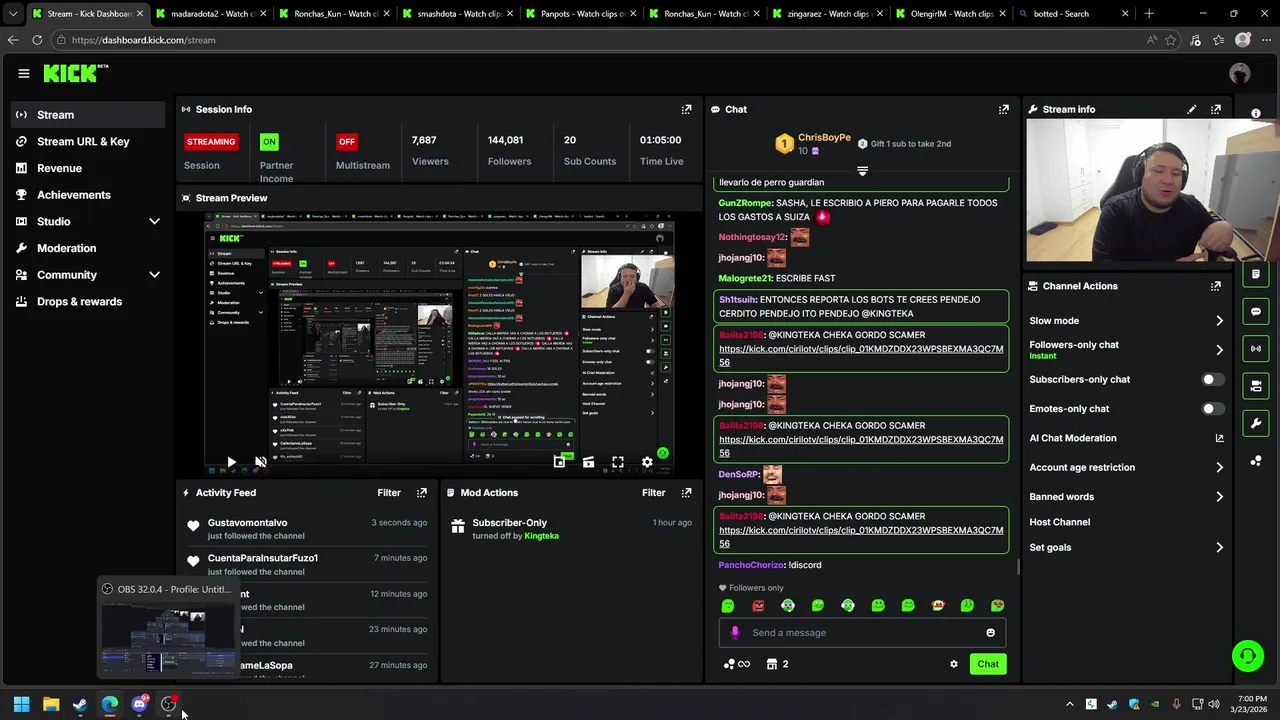Open stream preview settings gear
The width and height of the screenshot is (1280, 720).
(x=647, y=462)
